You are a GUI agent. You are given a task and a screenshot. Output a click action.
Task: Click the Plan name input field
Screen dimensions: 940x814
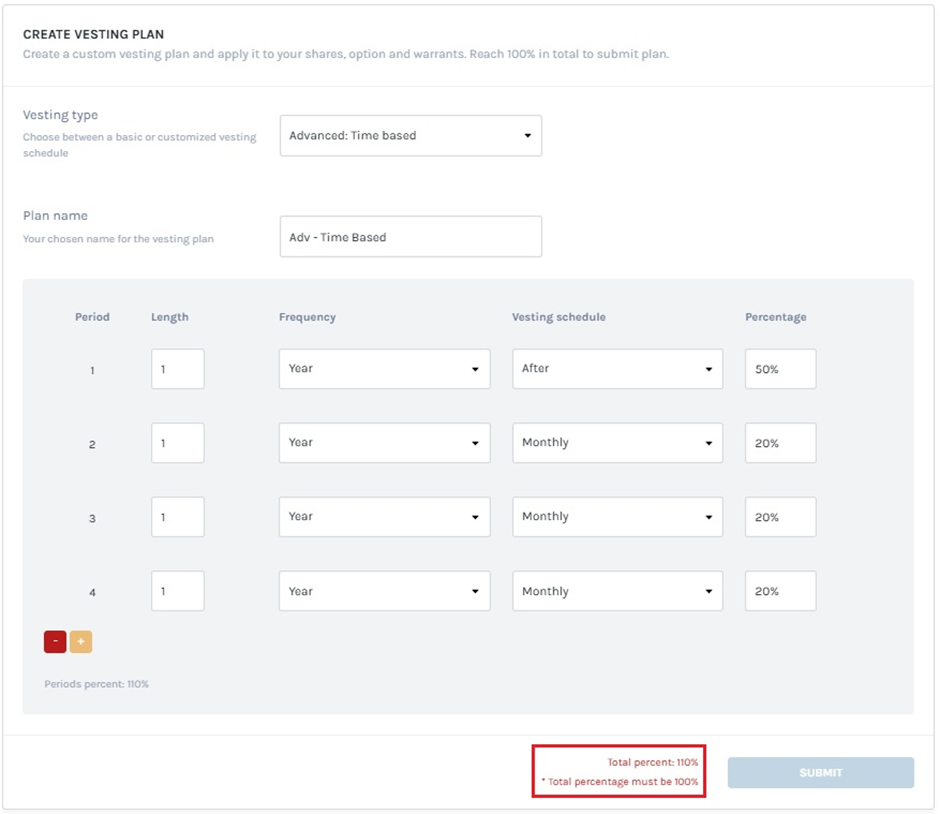tap(410, 237)
